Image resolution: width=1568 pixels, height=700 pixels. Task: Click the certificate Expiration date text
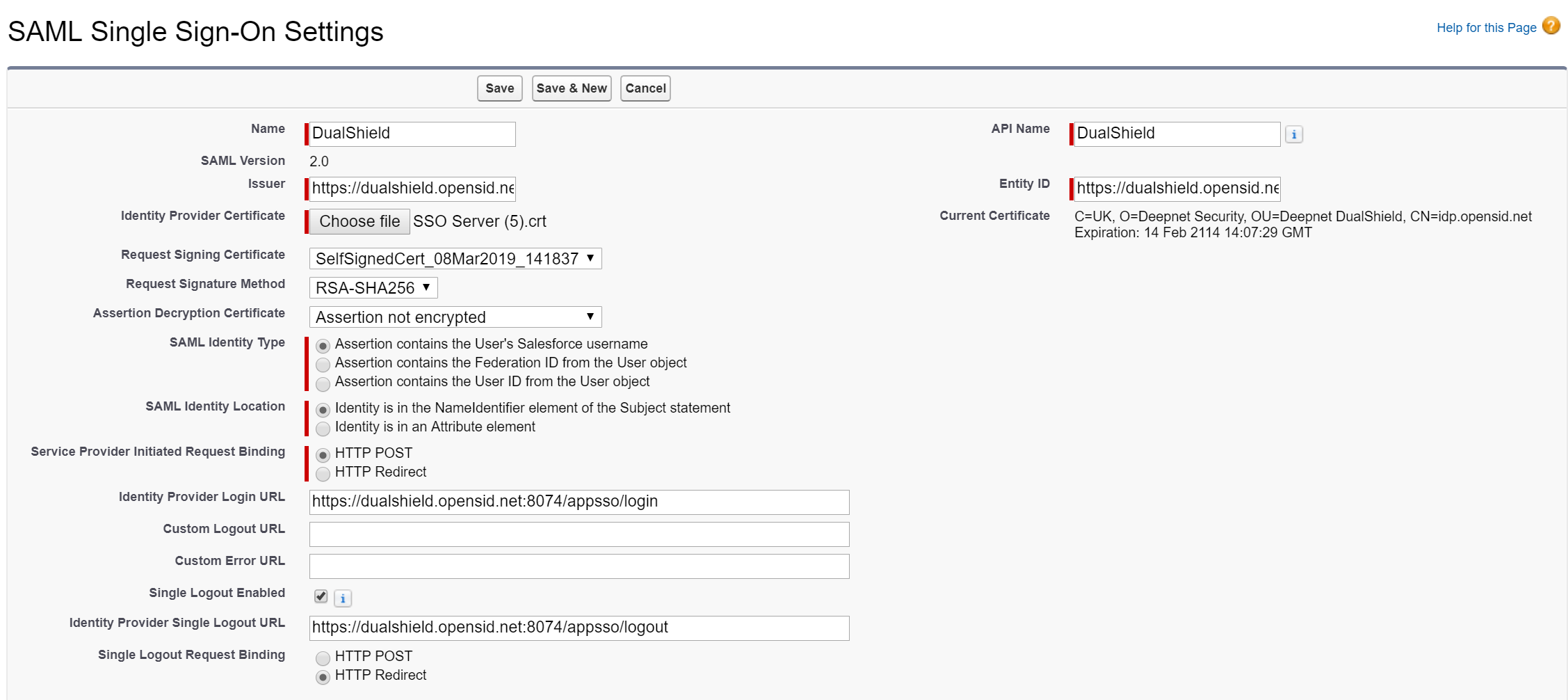(1193, 232)
